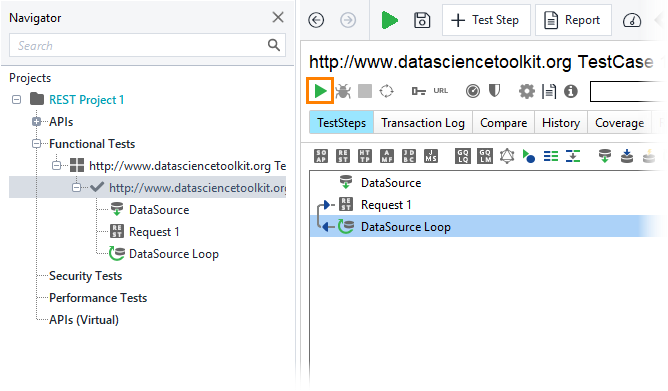
Task: Click the Test Step button
Action: pos(486,20)
